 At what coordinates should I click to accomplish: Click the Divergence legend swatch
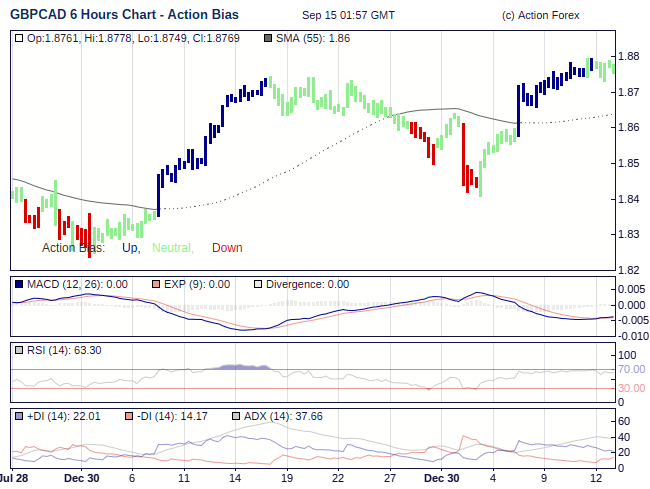click(258, 284)
